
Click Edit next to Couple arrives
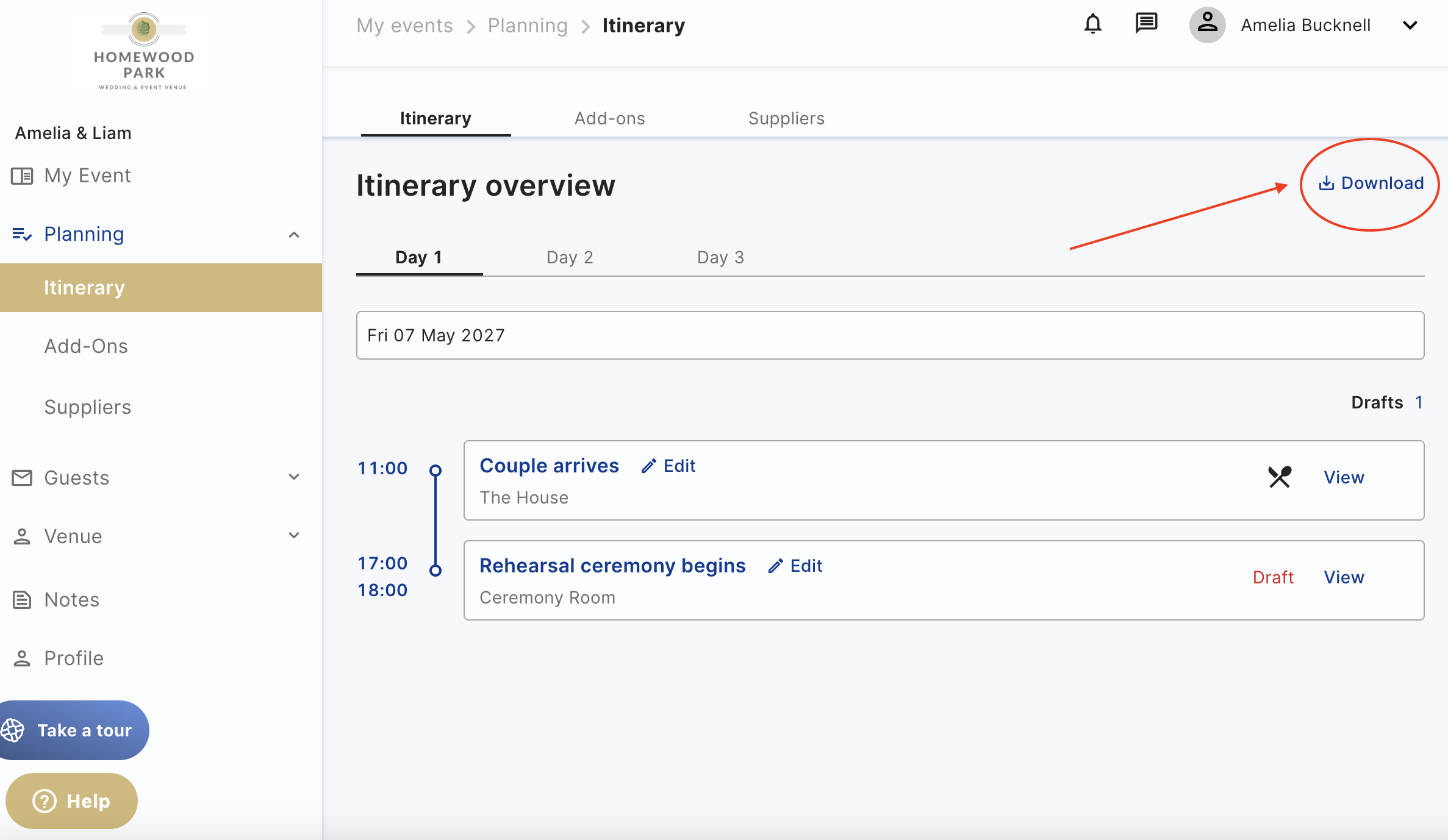[668, 466]
